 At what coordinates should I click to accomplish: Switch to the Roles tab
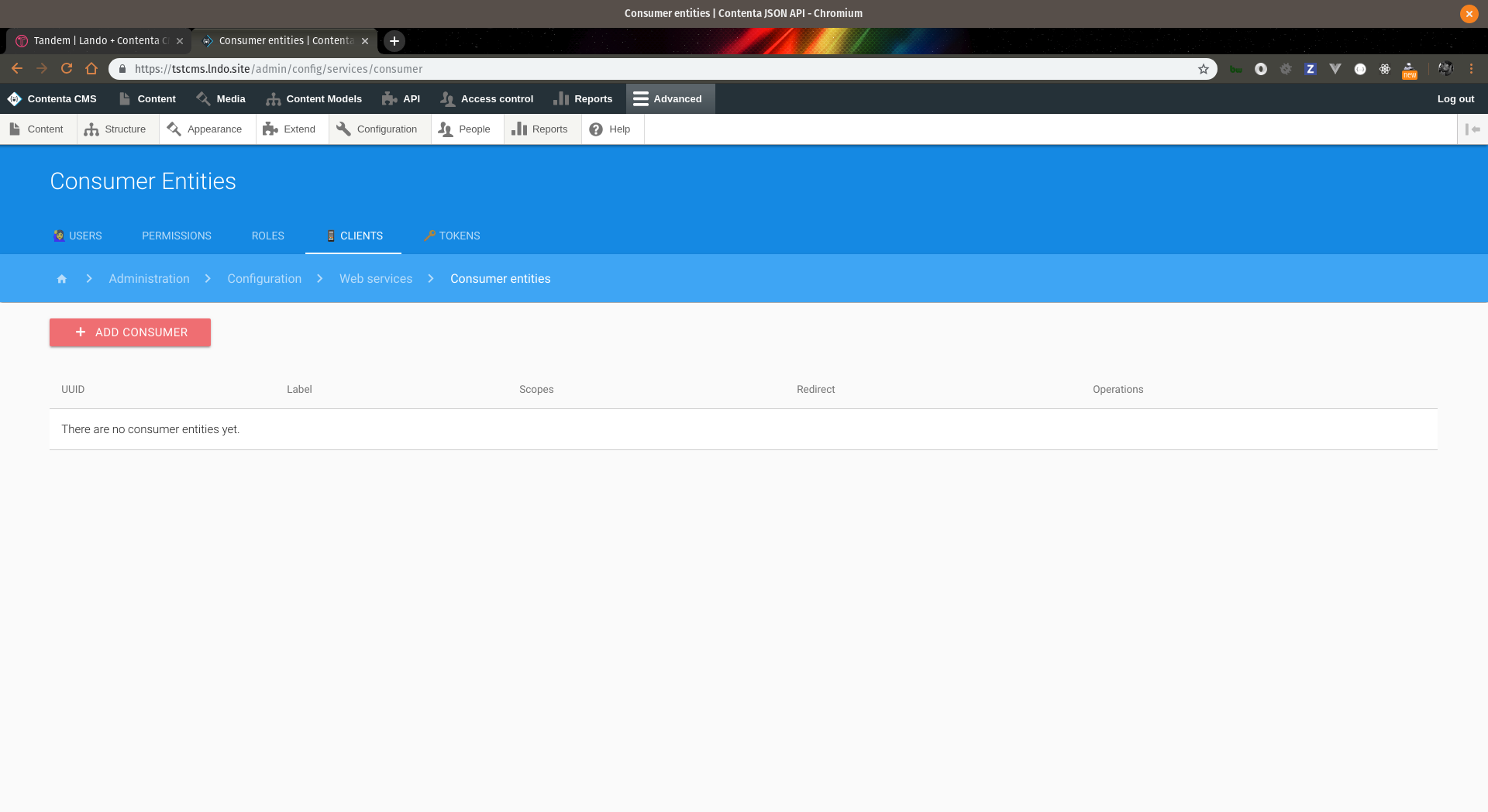[x=268, y=236]
